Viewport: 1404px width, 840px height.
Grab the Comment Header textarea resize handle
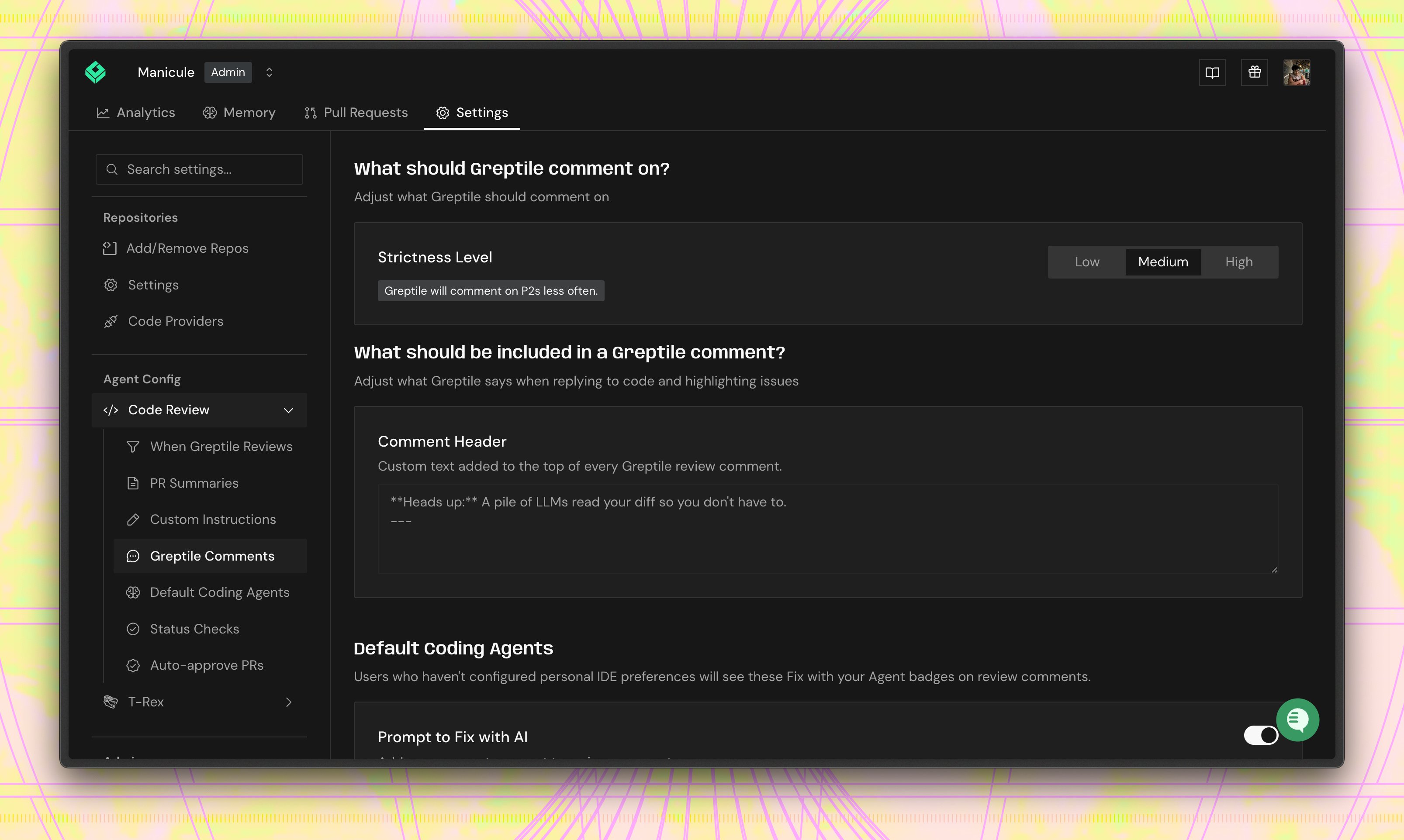point(1274,569)
